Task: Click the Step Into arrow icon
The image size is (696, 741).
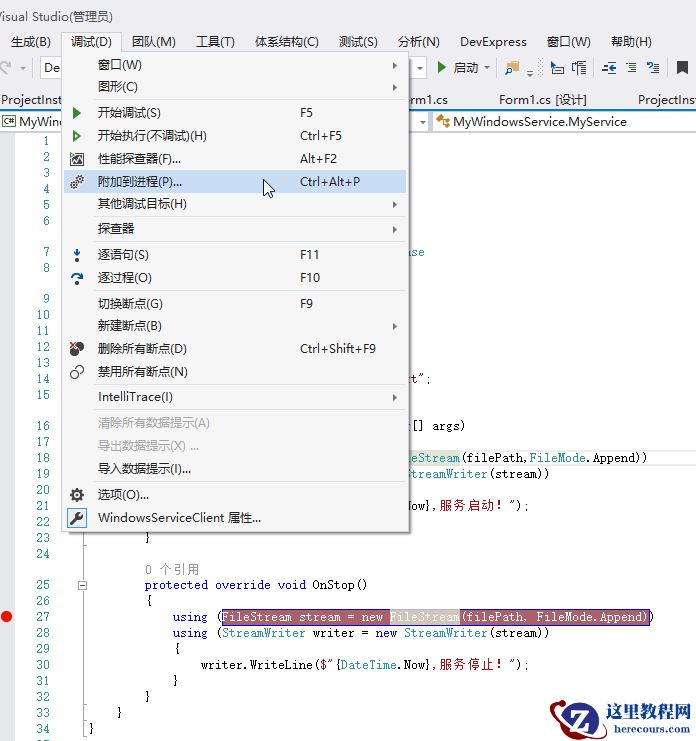Action: pyautogui.click(x=77, y=255)
